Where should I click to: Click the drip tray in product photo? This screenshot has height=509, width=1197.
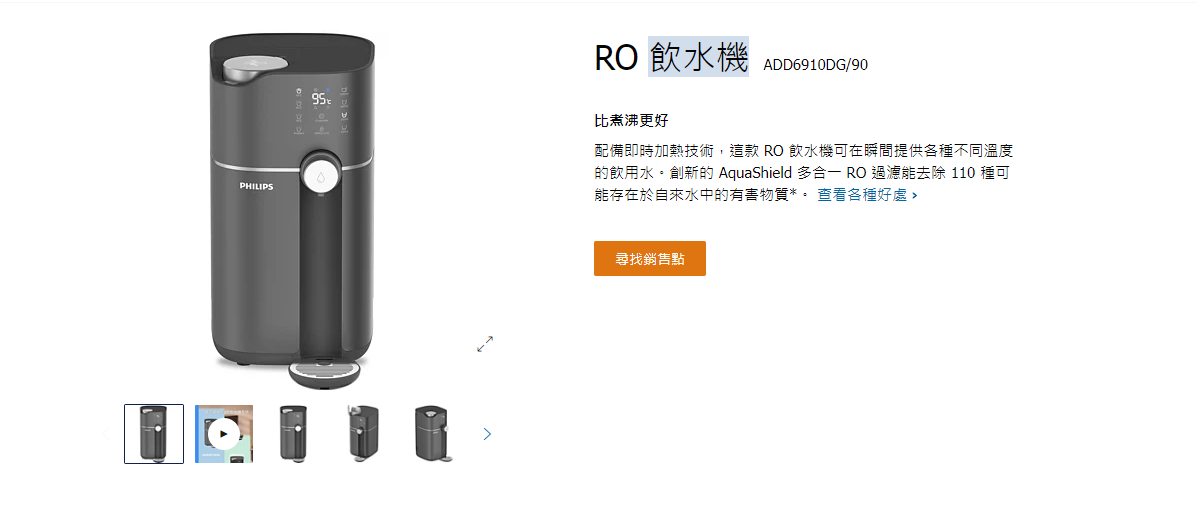pyautogui.click(x=326, y=372)
